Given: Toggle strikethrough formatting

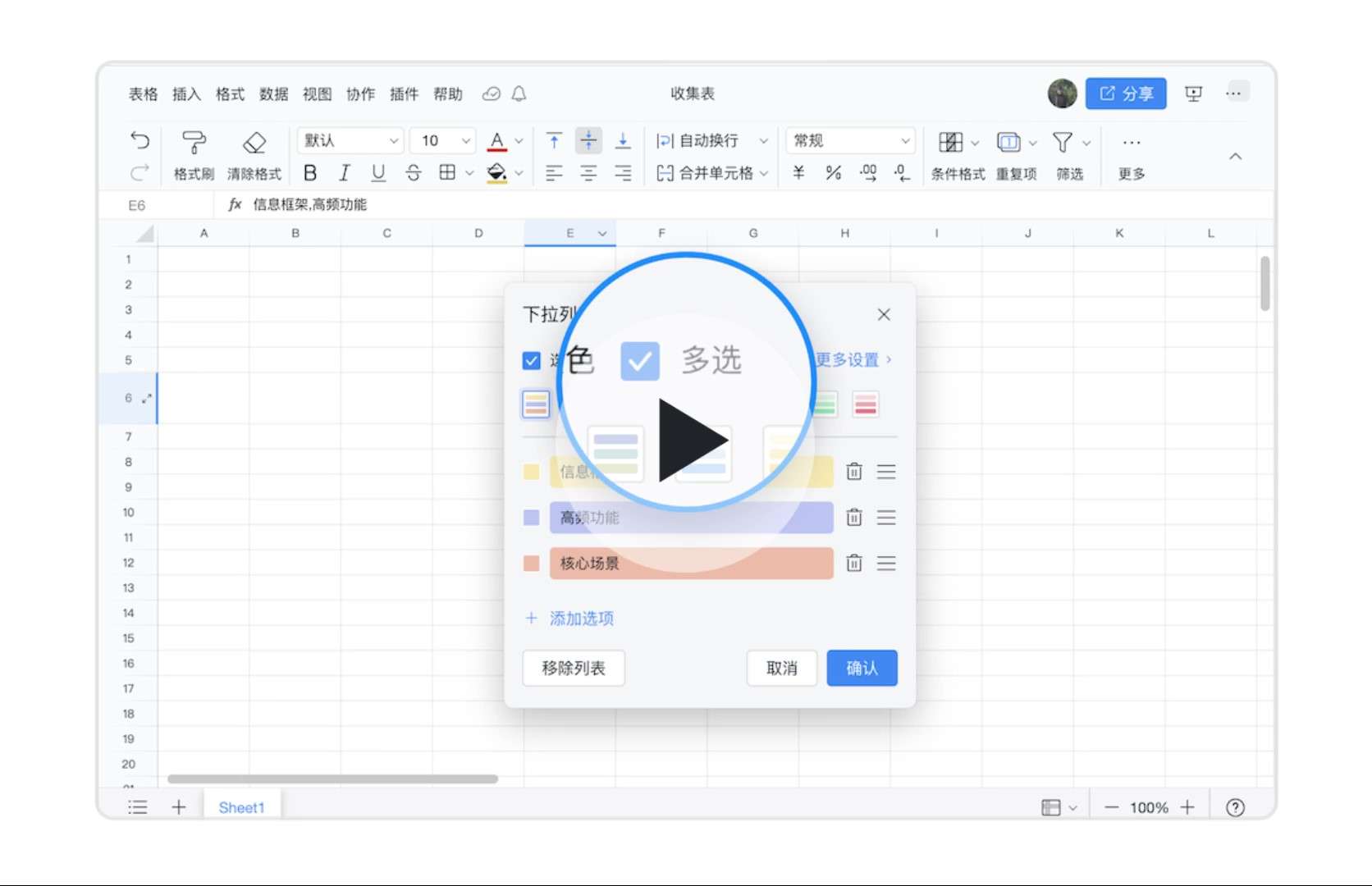Looking at the screenshot, I should coord(414,173).
